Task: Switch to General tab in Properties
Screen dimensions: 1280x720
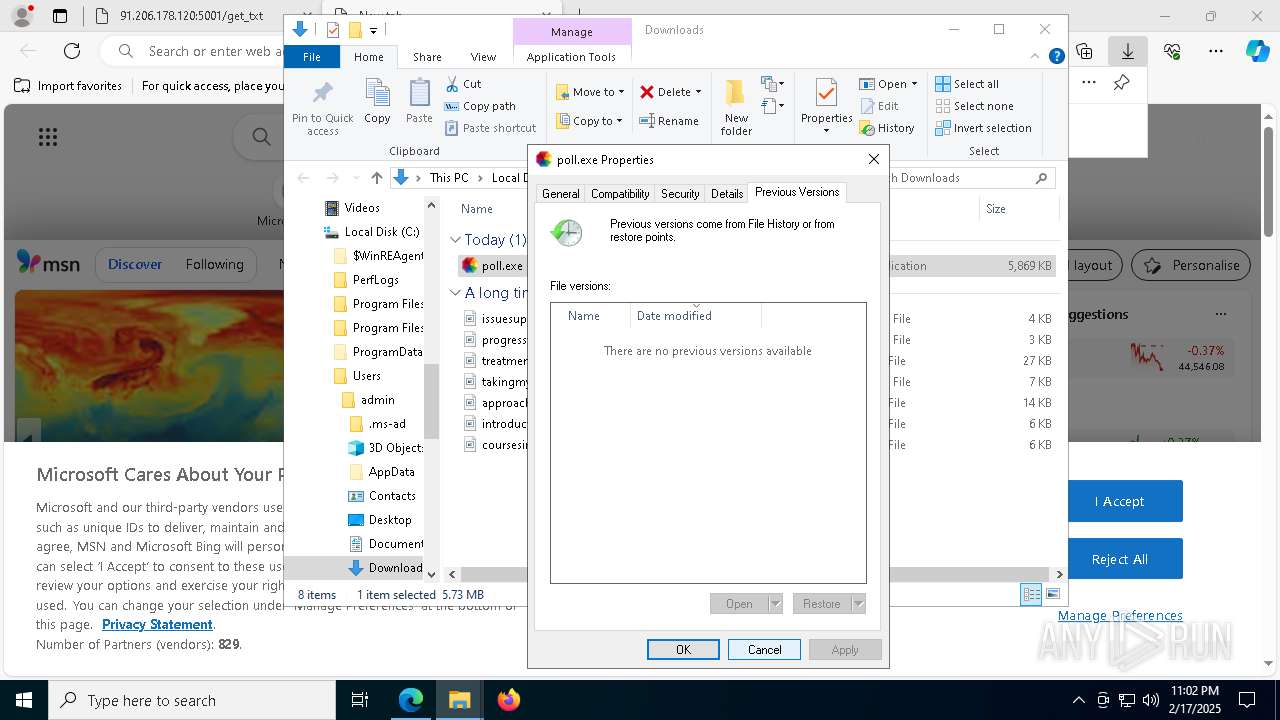Action: [x=560, y=194]
